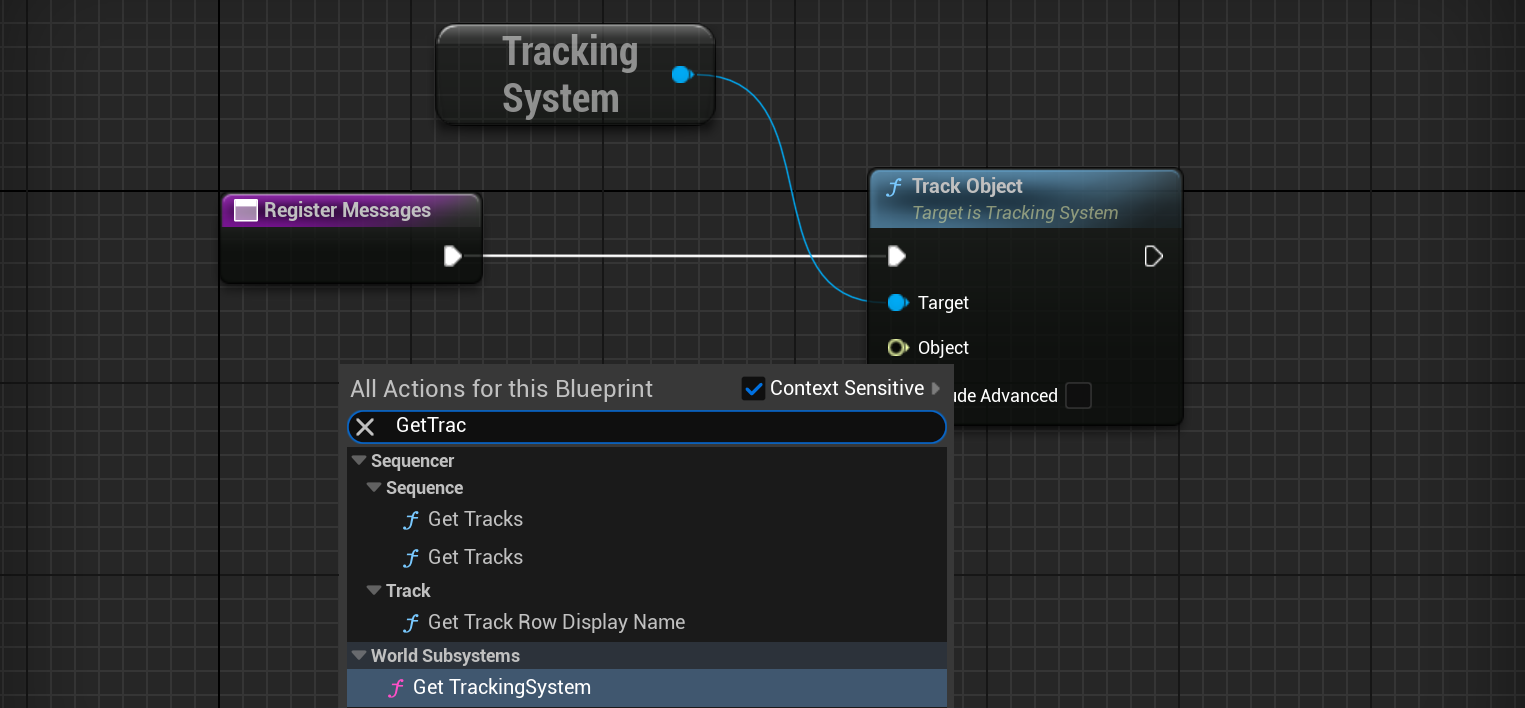Collapse the World Subsystems category
The height and width of the screenshot is (708, 1525).
tap(359, 656)
